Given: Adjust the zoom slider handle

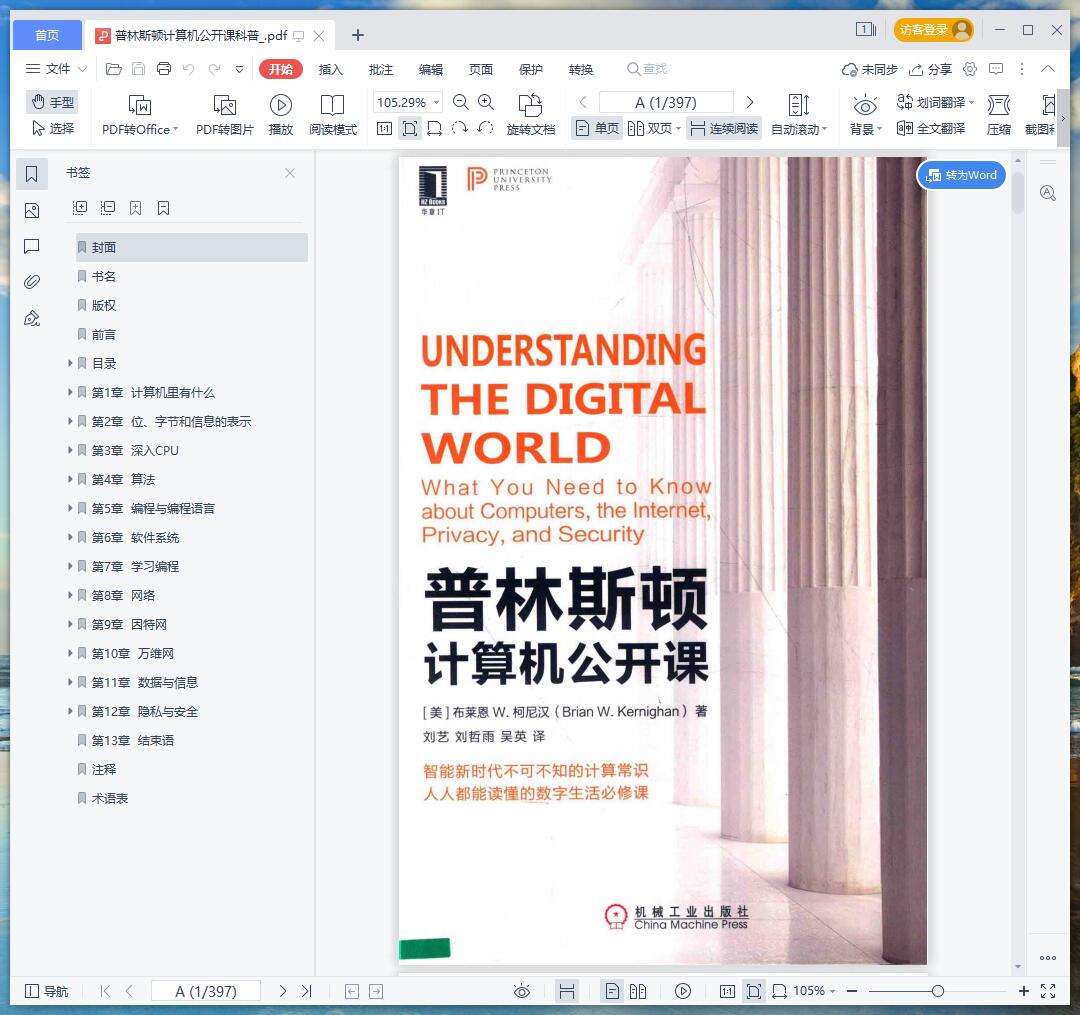Looking at the screenshot, I should [937, 991].
